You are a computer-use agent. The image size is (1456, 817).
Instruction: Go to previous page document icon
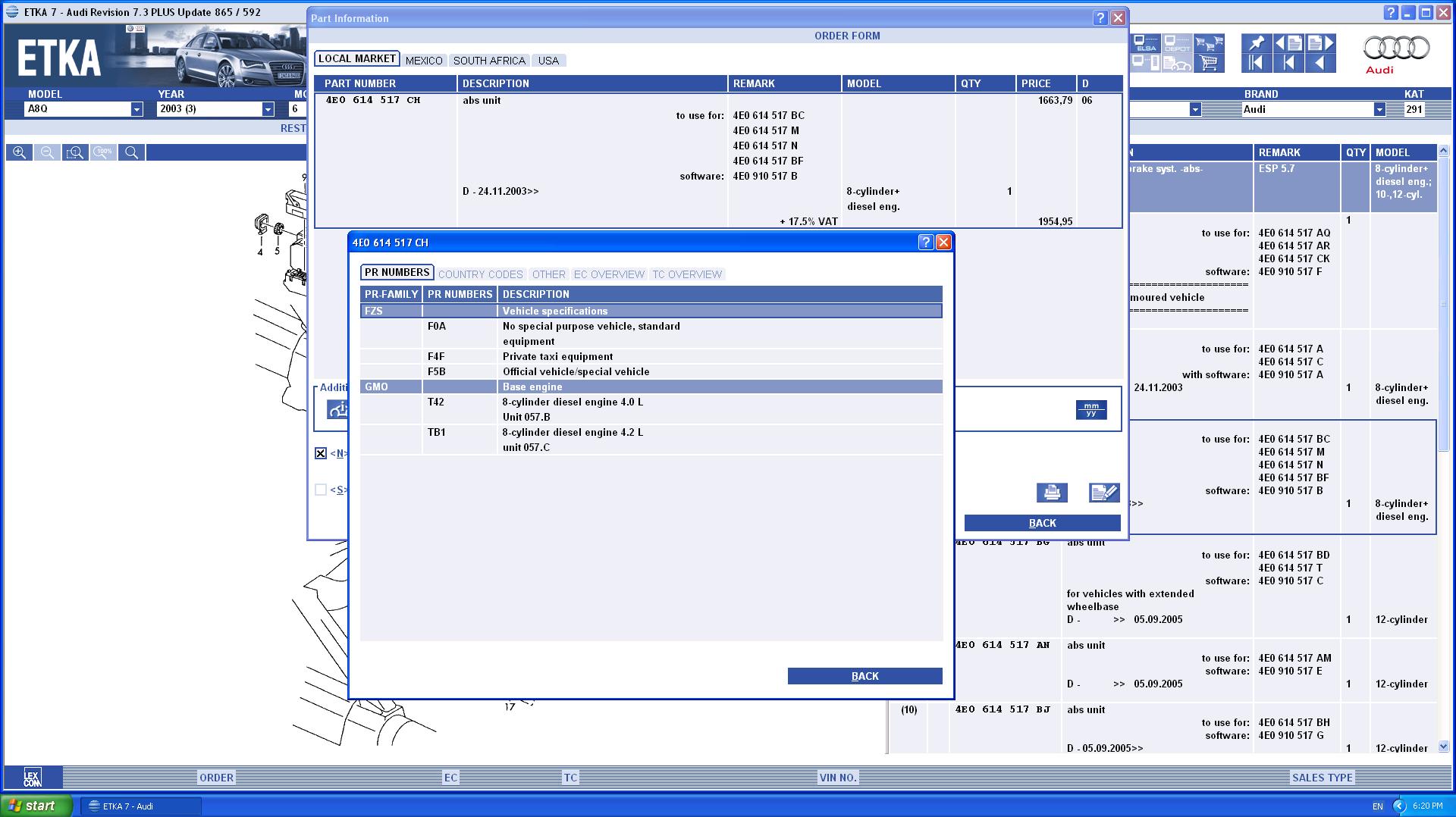point(1288,43)
